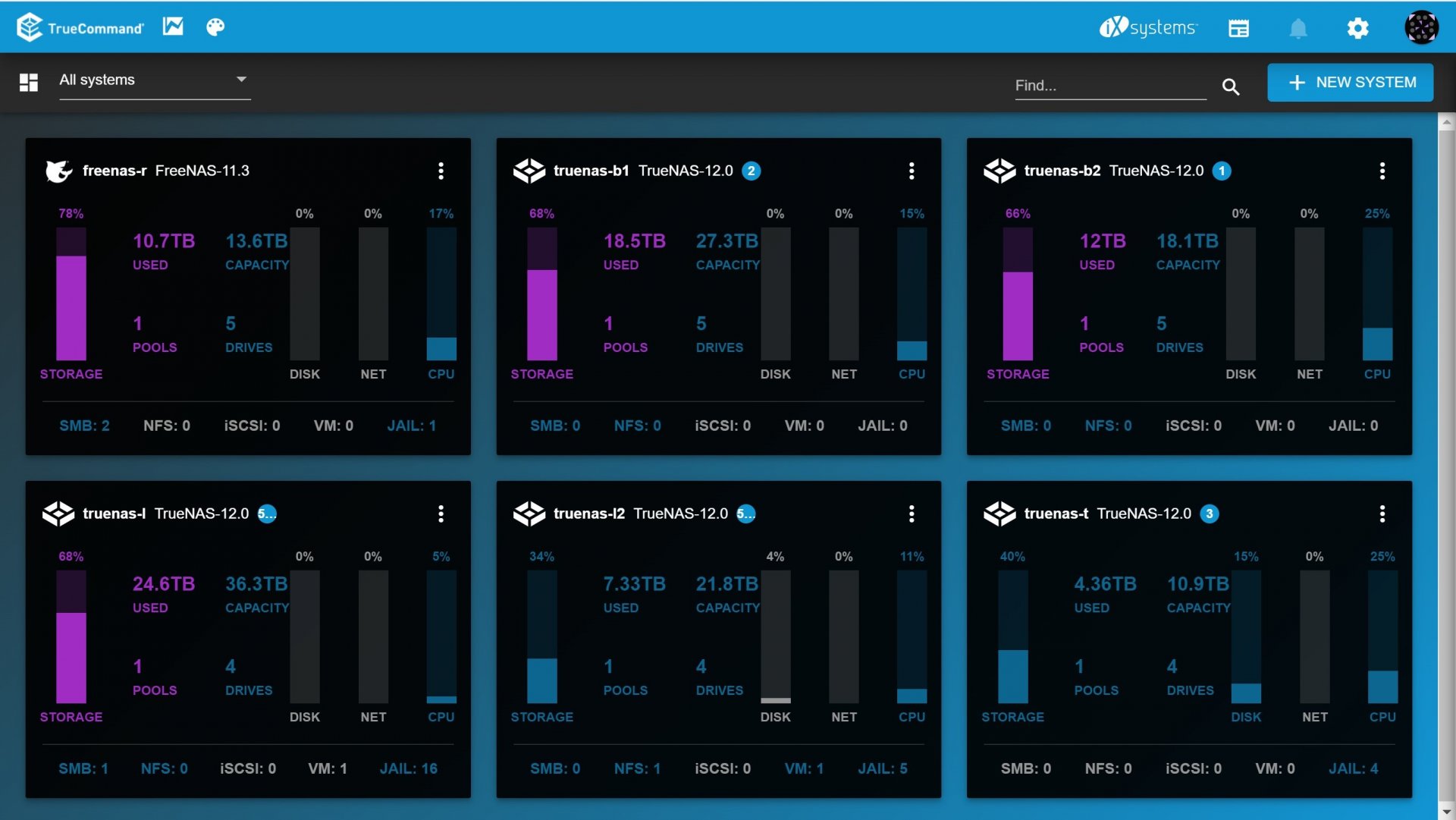This screenshot has height=820, width=1456.
Task: Click the truenas-b1 alert badge 2
Action: pyautogui.click(x=751, y=171)
